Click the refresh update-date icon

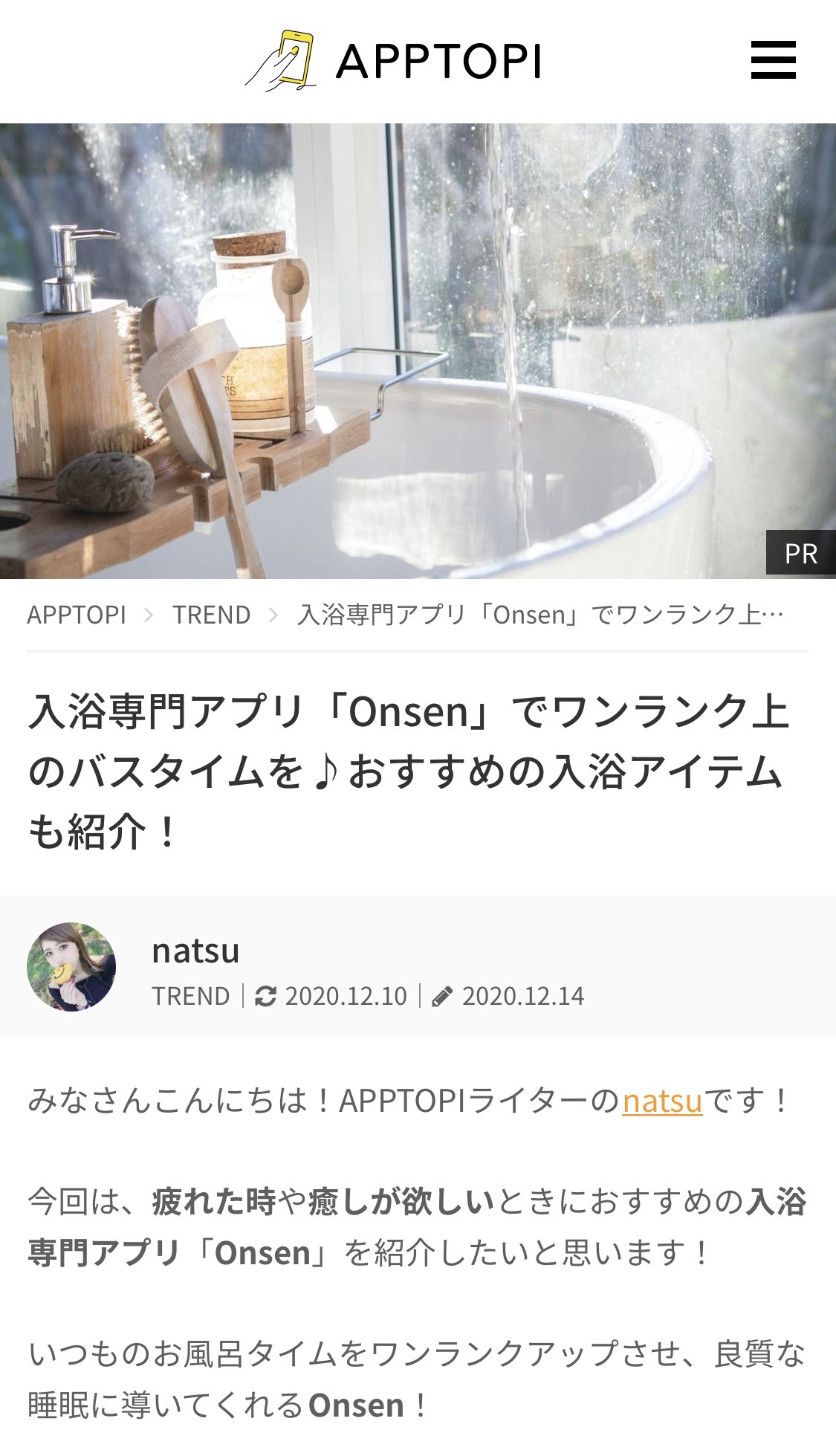(x=266, y=996)
